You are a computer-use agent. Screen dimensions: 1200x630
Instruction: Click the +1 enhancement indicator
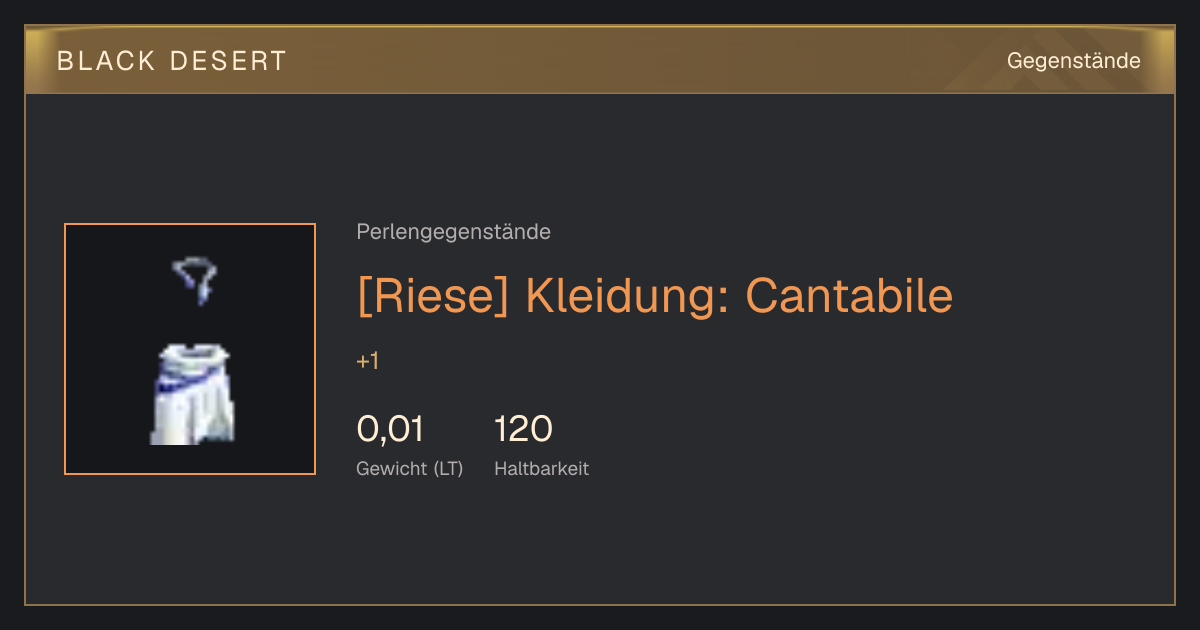[x=368, y=361]
